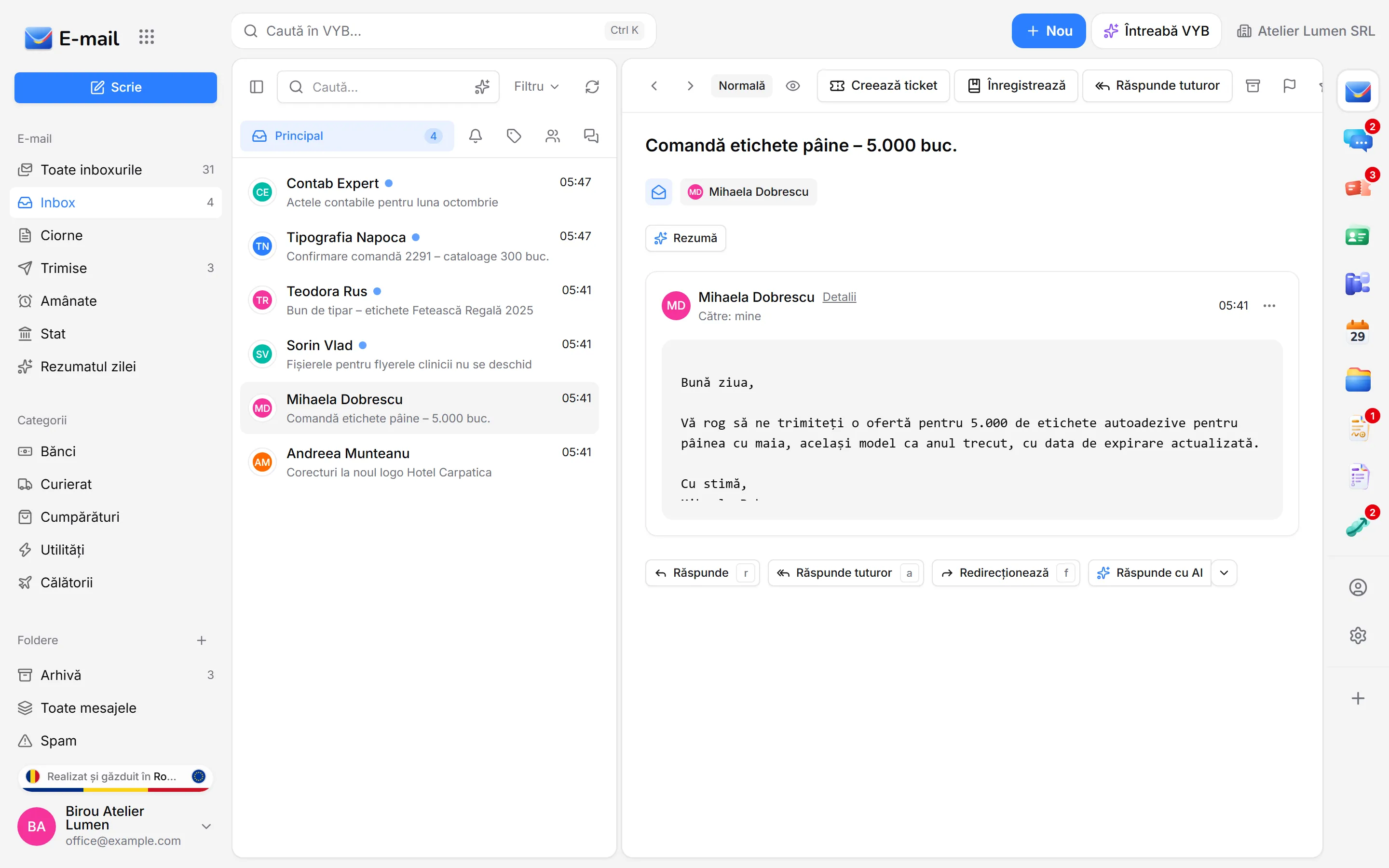This screenshot has width=1389, height=868.
Task: Toggle the eye visibility icon
Action: (793, 86)
